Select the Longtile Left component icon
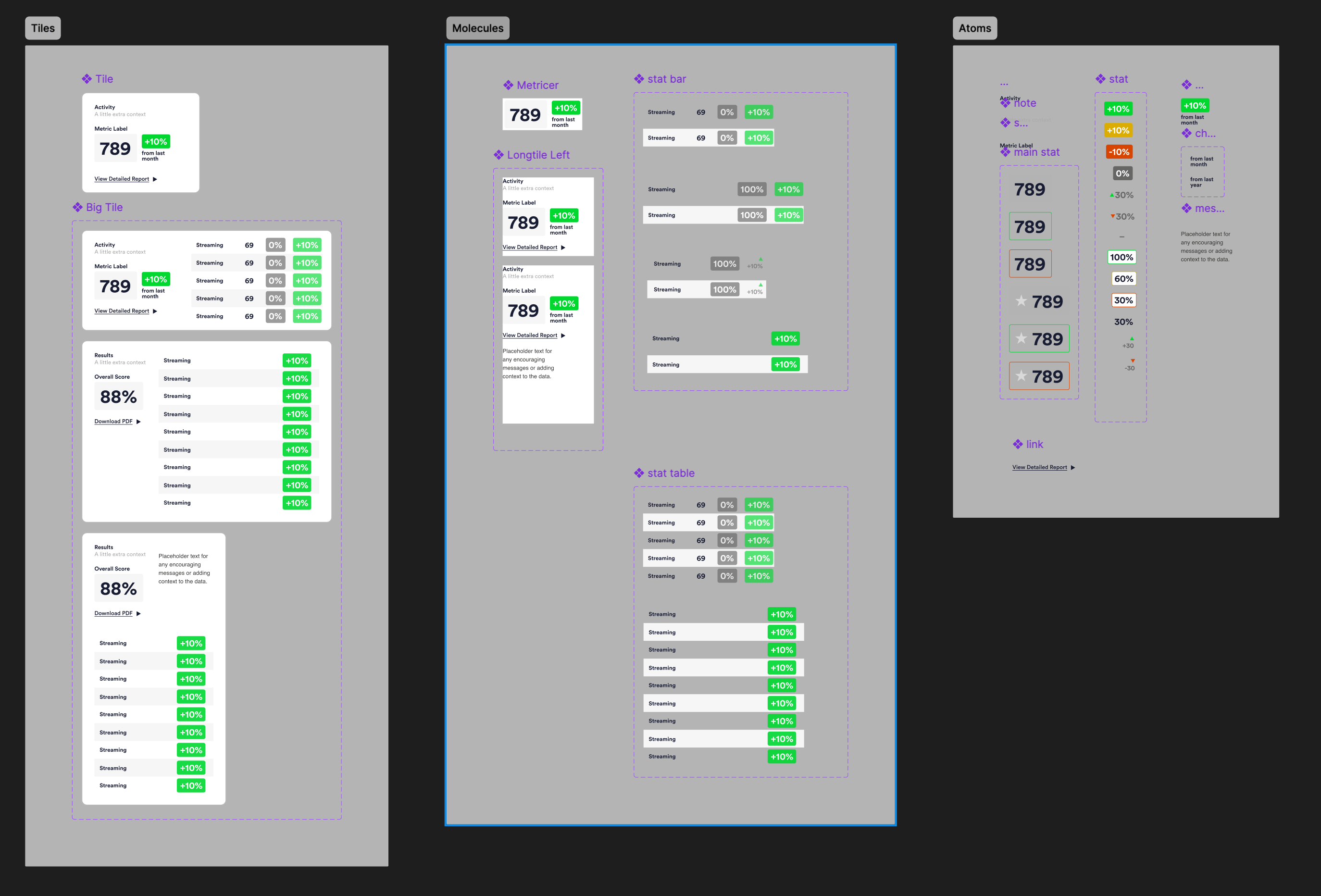 point(498,154)
